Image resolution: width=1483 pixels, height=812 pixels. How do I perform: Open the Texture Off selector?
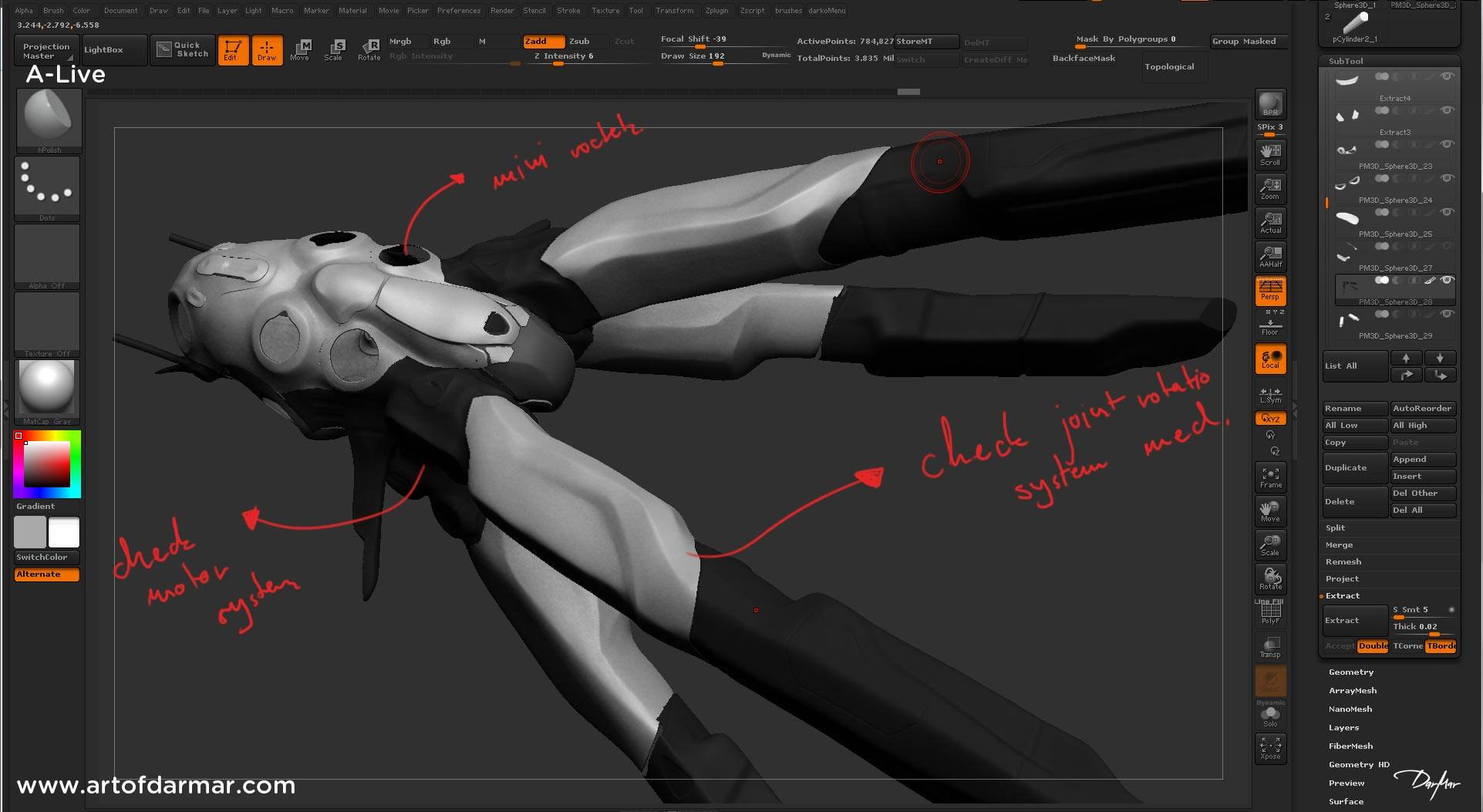click(47, 324)
